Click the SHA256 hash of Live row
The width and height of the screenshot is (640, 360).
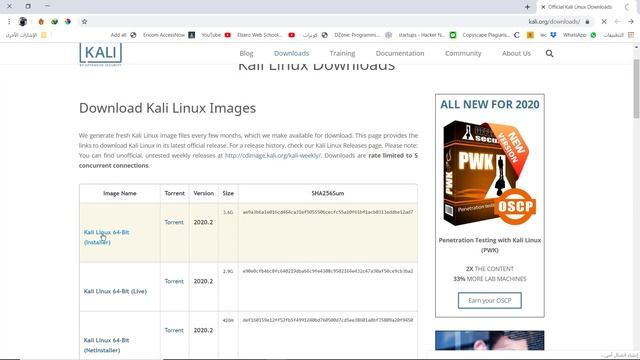328,271
